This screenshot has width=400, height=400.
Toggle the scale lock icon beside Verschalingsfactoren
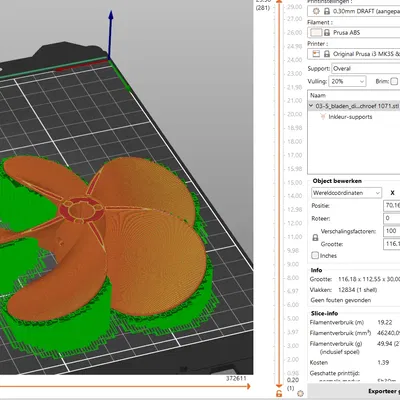(x=315, y=238)
